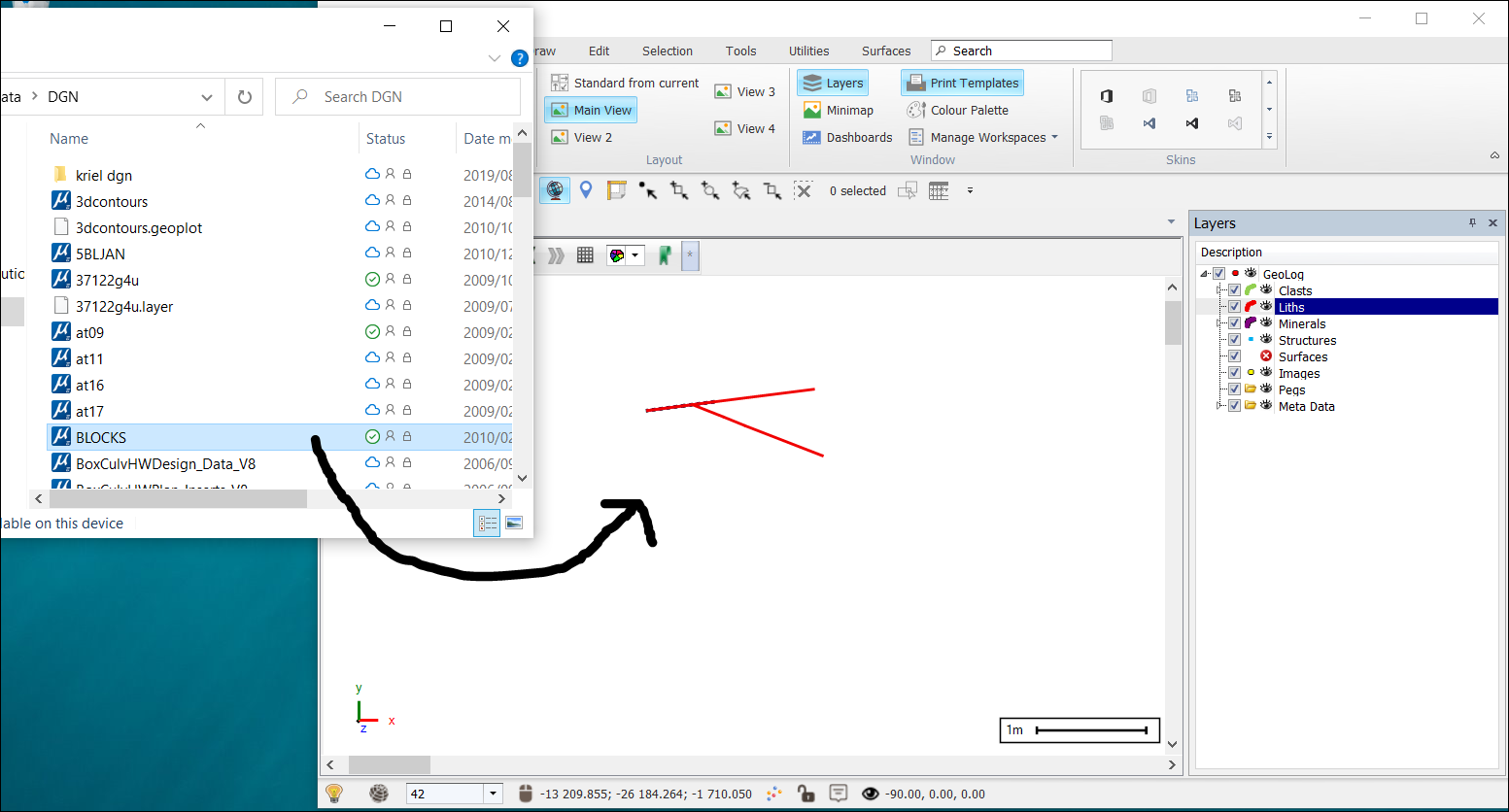The height and width of the screenshot is (812, 1509).
Task: Click the globe icon in the selection toolbar
Action: click(555, 190)
